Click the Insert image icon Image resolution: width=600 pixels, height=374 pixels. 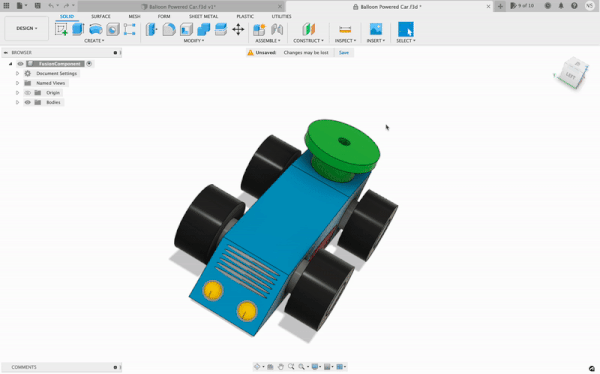[x=375, y=29]
